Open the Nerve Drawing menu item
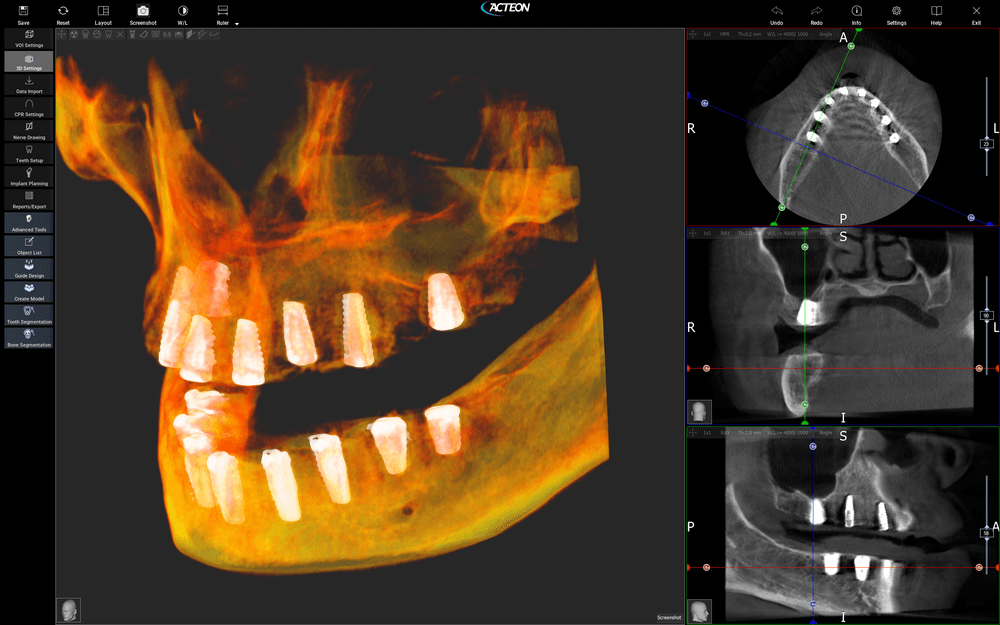The width and height of the screenshot is (1000, 625). (x=29, y=131)
